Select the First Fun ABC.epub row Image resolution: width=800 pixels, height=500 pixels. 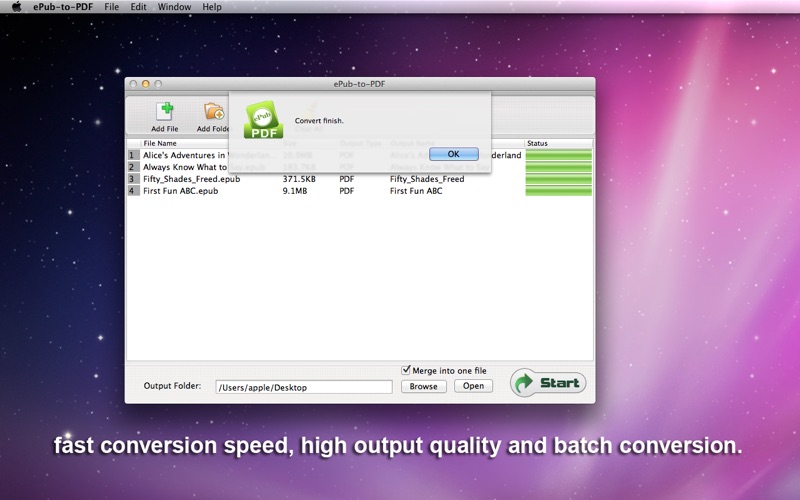[x=360, y=191]
